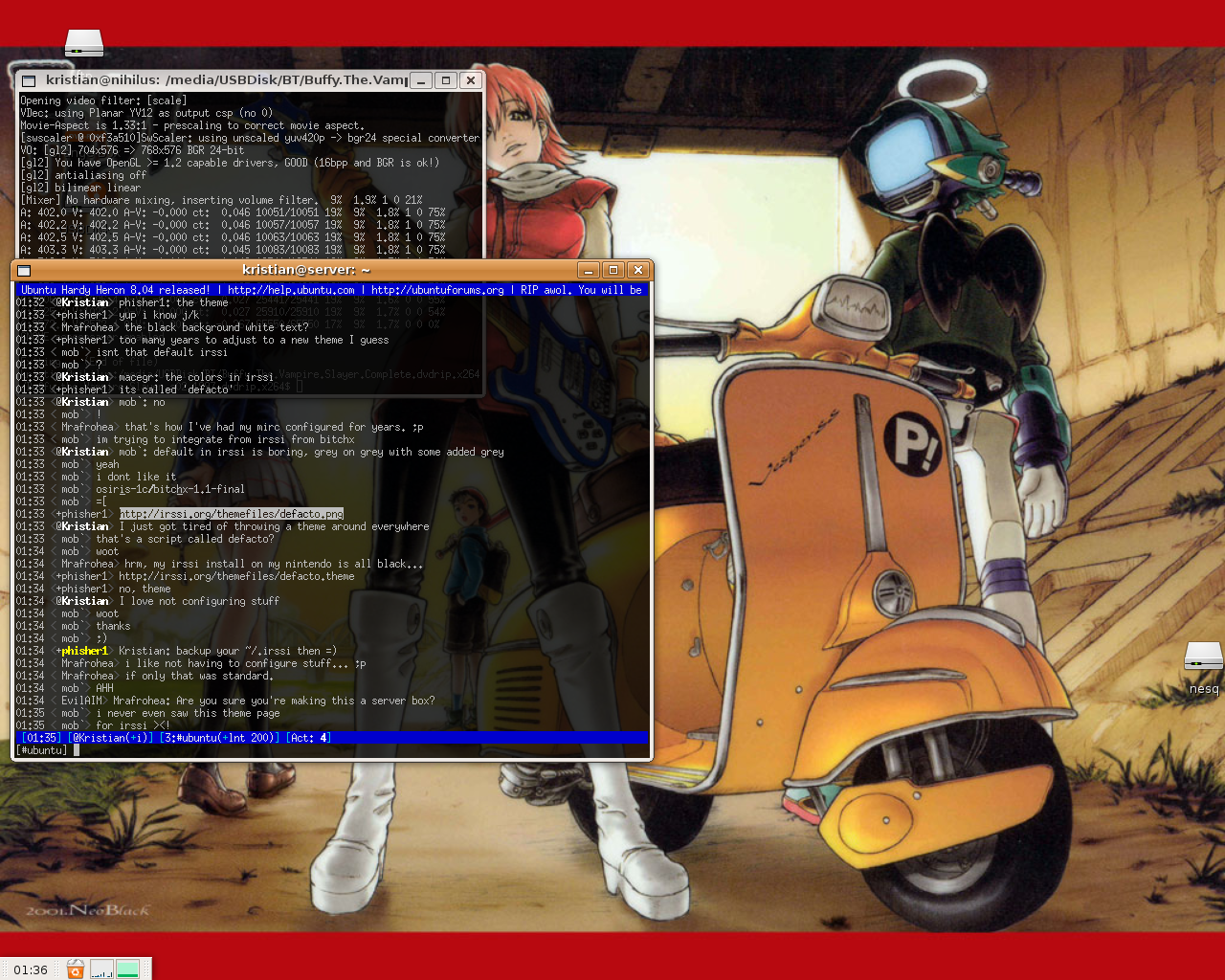Close the kristian@nihilus terminal window
Viewport: 1225px width, 980px height.
pos(470,80)
